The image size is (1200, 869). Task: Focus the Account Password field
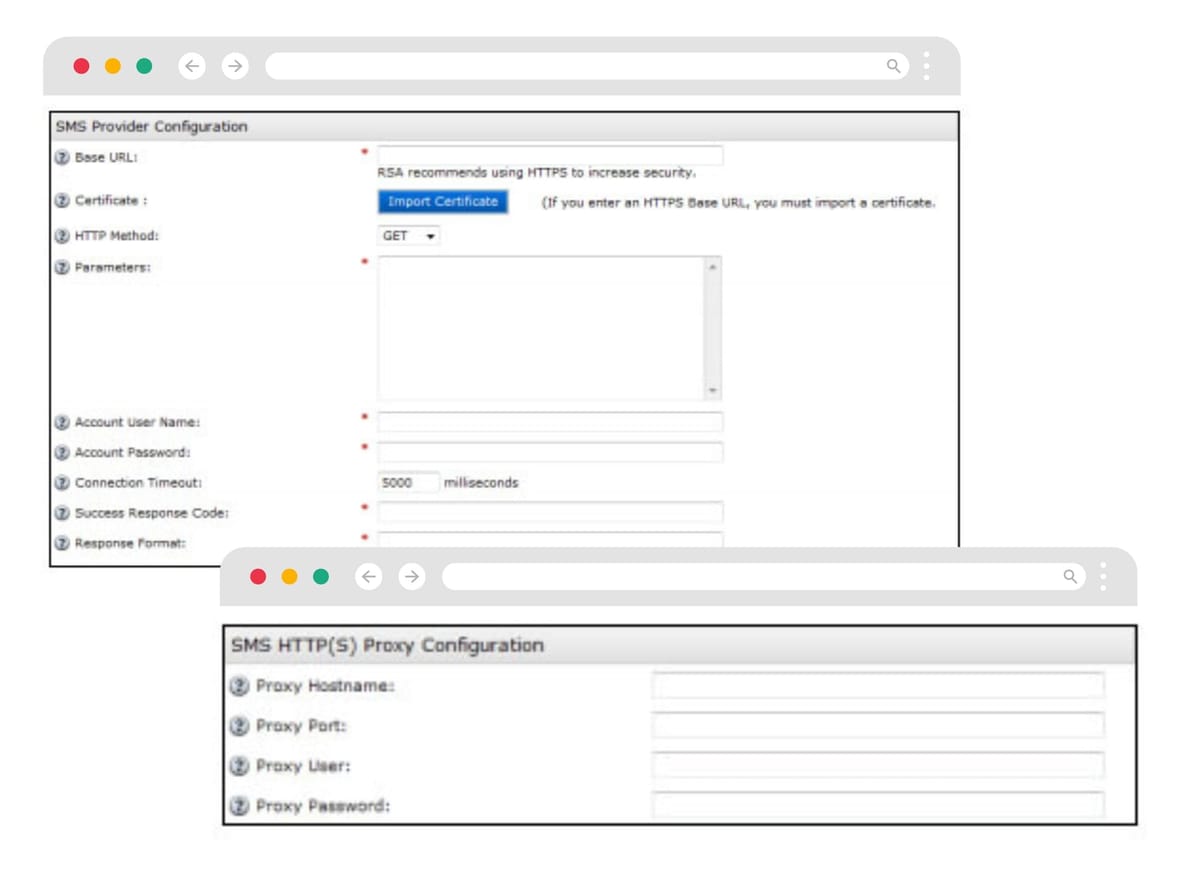click(549, 453)
